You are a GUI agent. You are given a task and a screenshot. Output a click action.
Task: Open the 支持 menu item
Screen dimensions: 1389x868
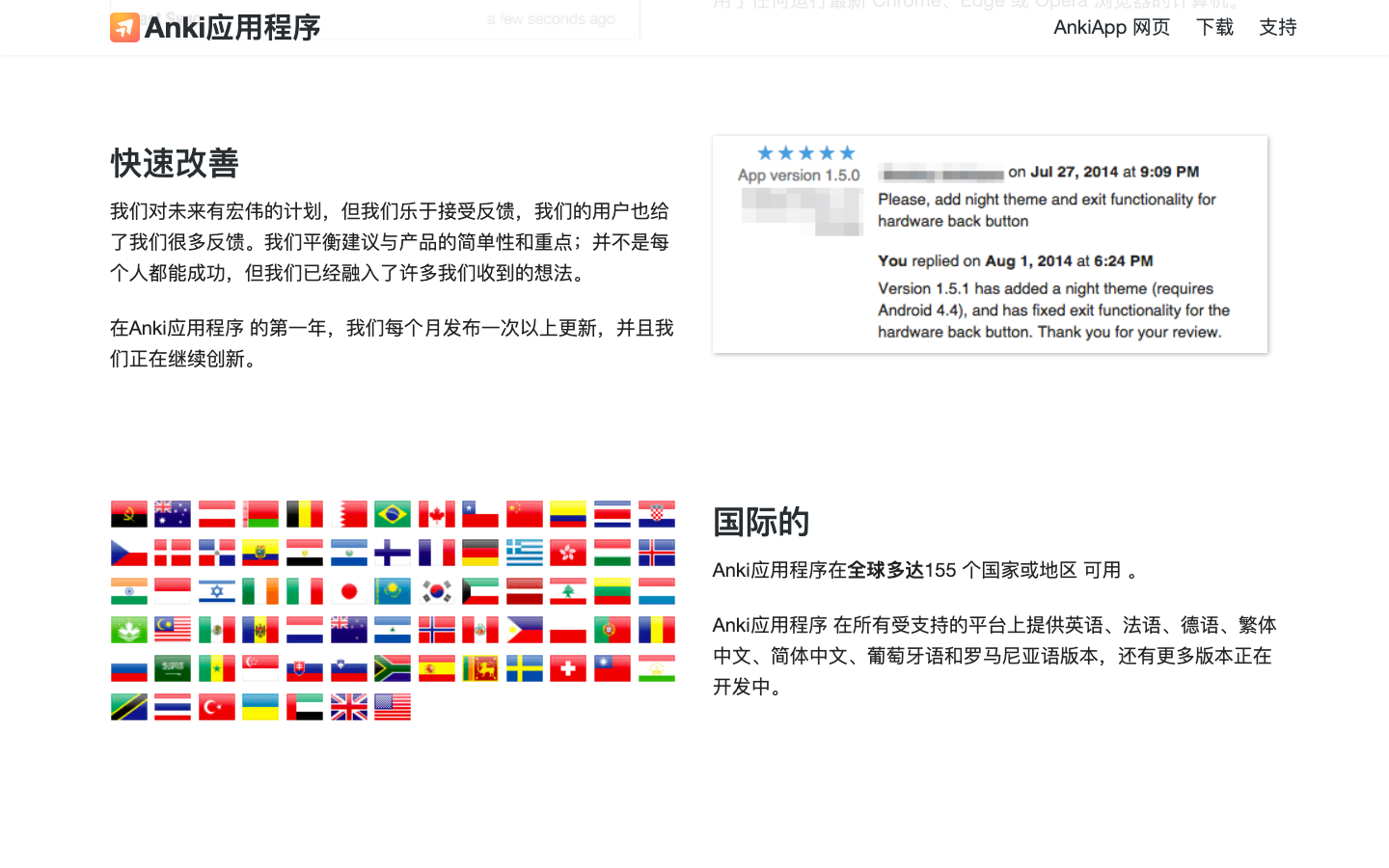coord(1277,28)
